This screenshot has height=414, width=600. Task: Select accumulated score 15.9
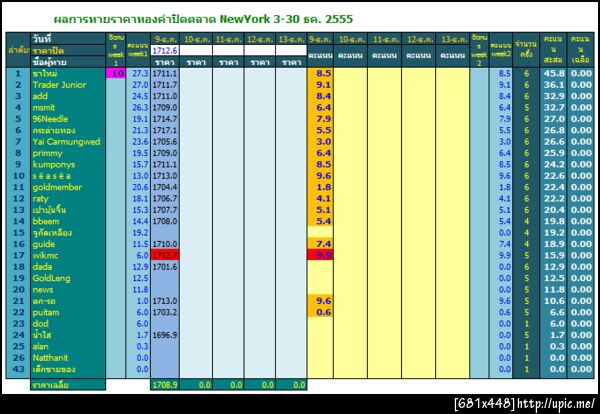coord(553,255)
